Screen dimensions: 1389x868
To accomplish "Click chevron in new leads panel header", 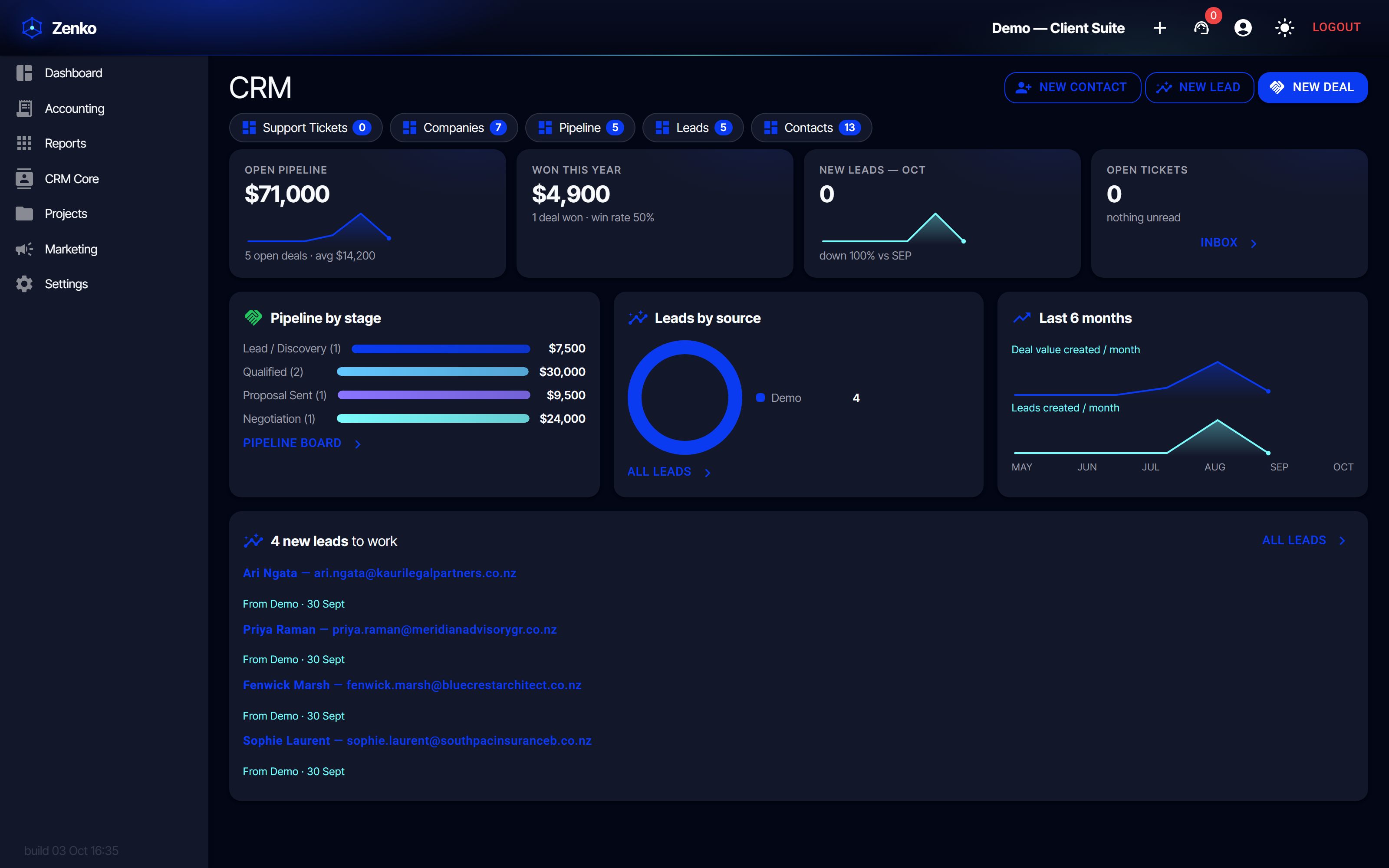I will pos(1342,541).
